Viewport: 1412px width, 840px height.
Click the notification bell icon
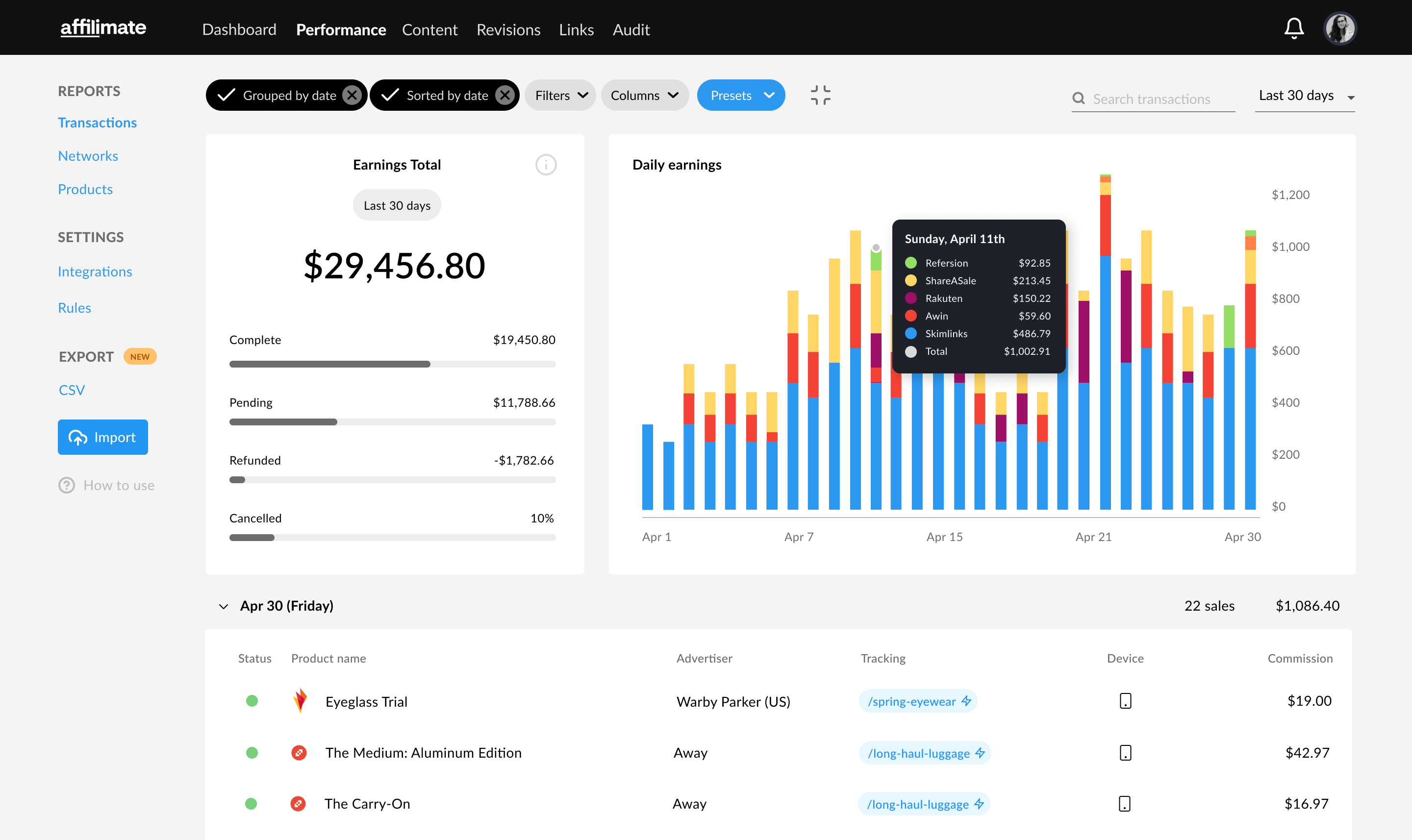pos(1293,28)
